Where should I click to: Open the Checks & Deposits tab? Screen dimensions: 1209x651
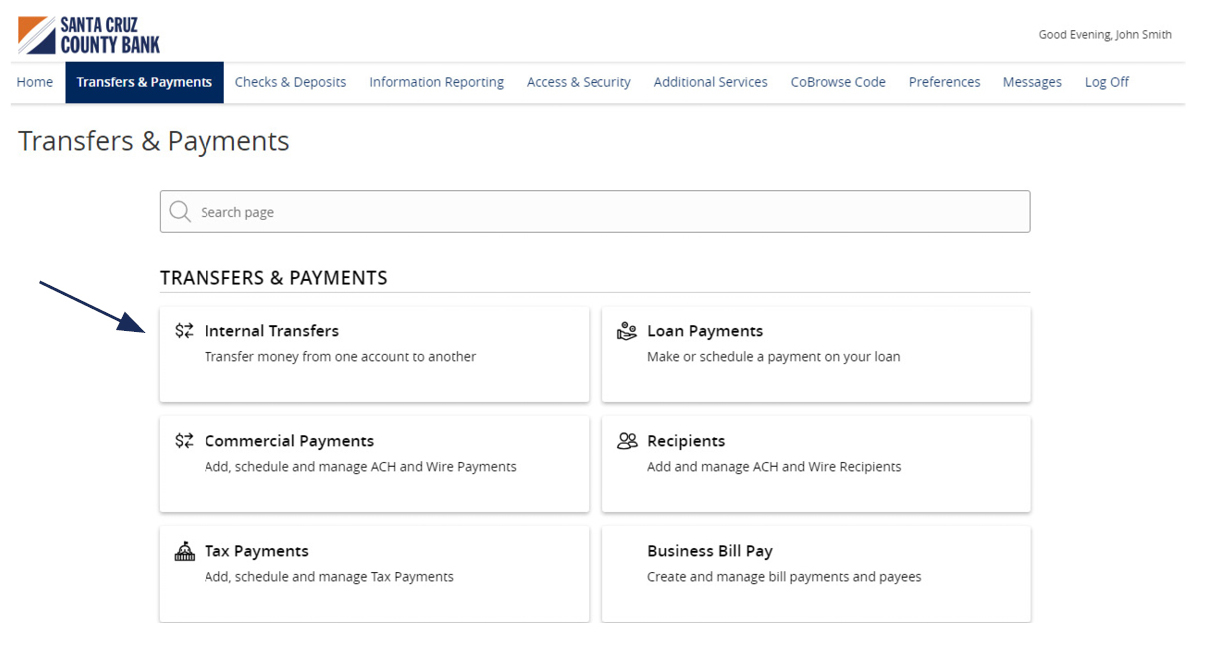pyautogui.click(x=290, y=82)
